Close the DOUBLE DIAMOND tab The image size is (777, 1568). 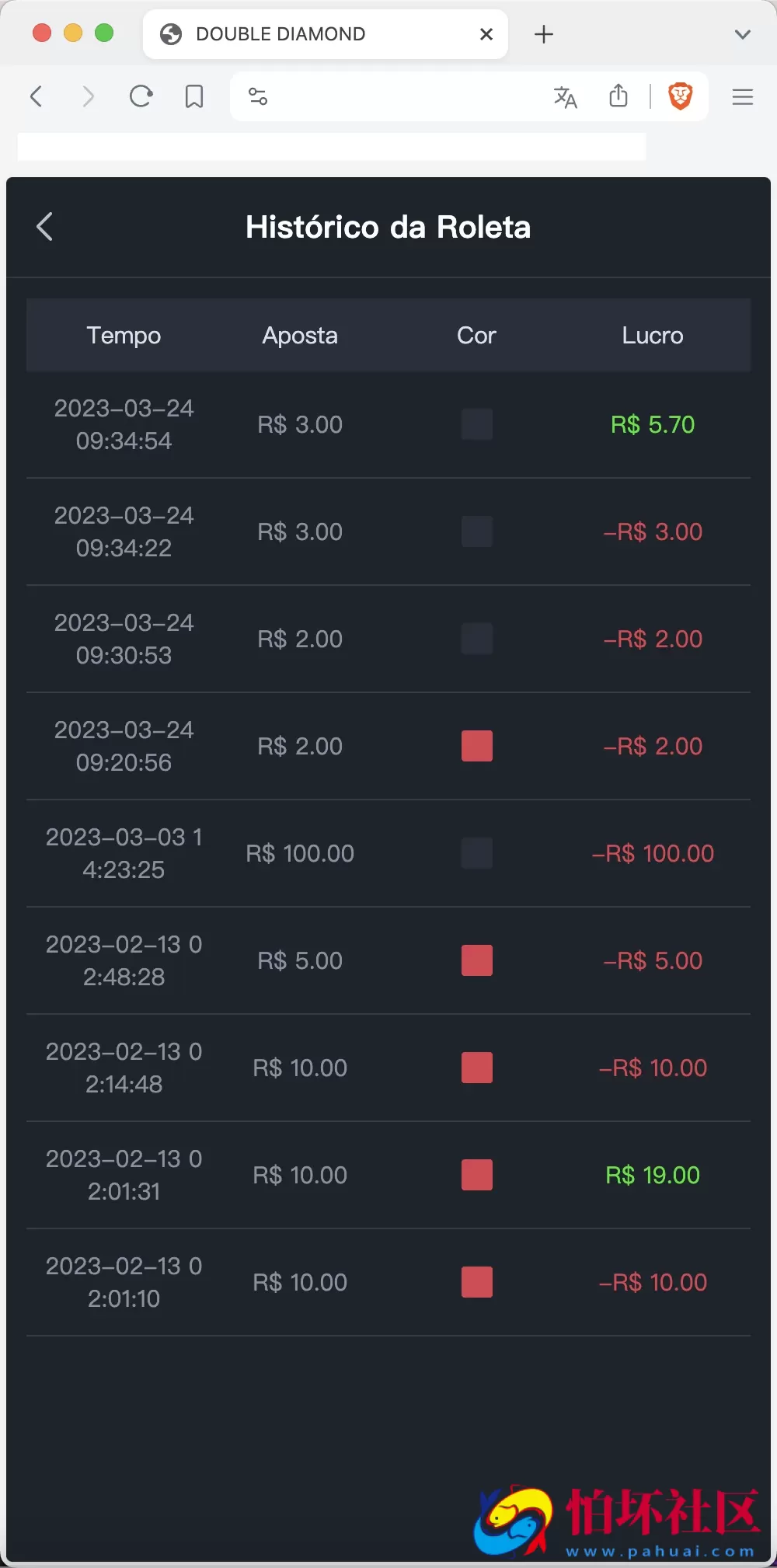[x=486, y=34]
